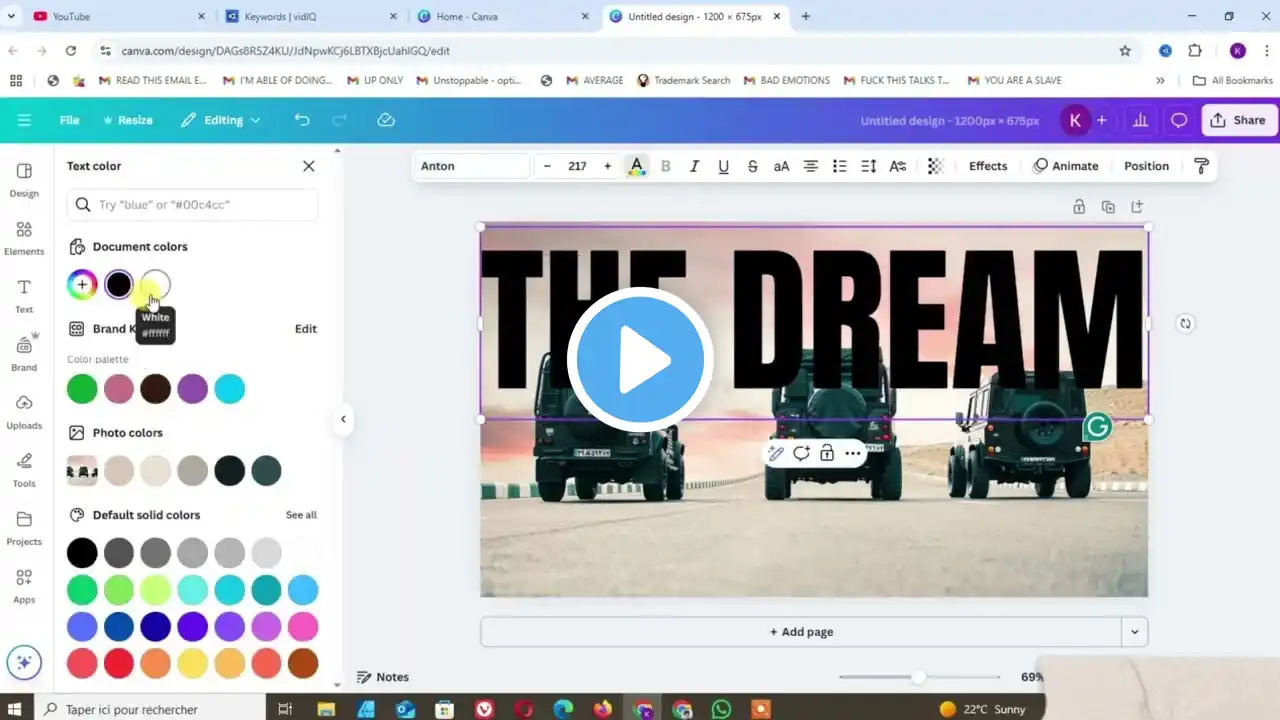This screenshot has width=1280, height=720.
Task: Expand the Editing mode dropdown
Action: pos(221,120)
